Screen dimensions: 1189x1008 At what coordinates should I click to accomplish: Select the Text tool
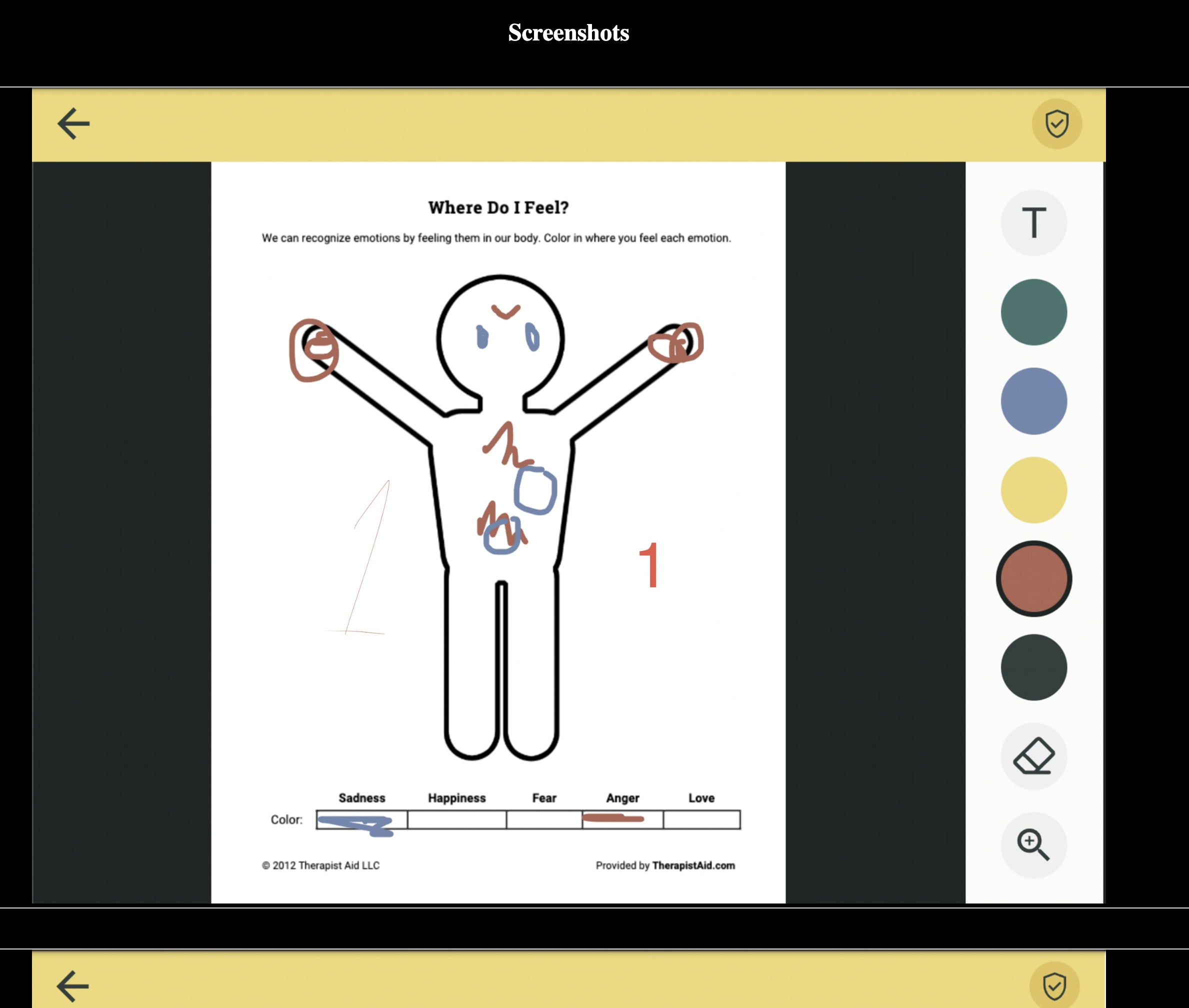point(1033,222)
